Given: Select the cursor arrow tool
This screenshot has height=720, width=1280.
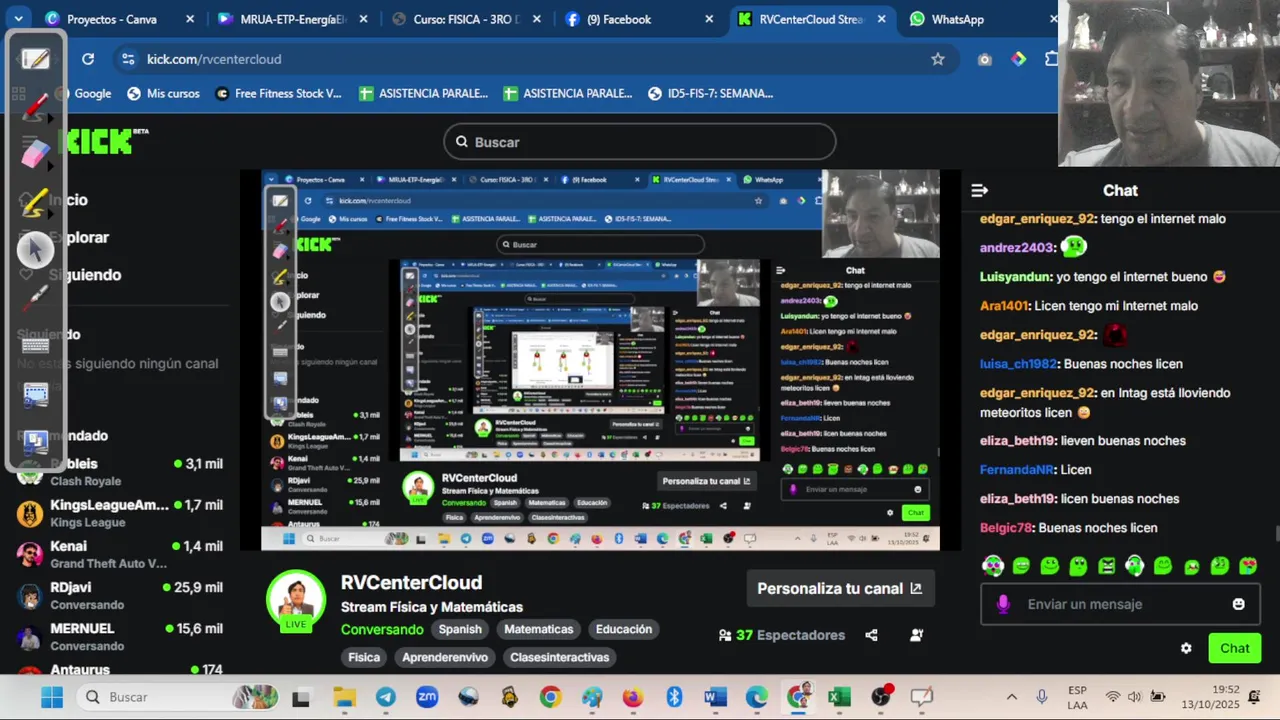Looking at the screenshot, I should (x=36, y=249).
